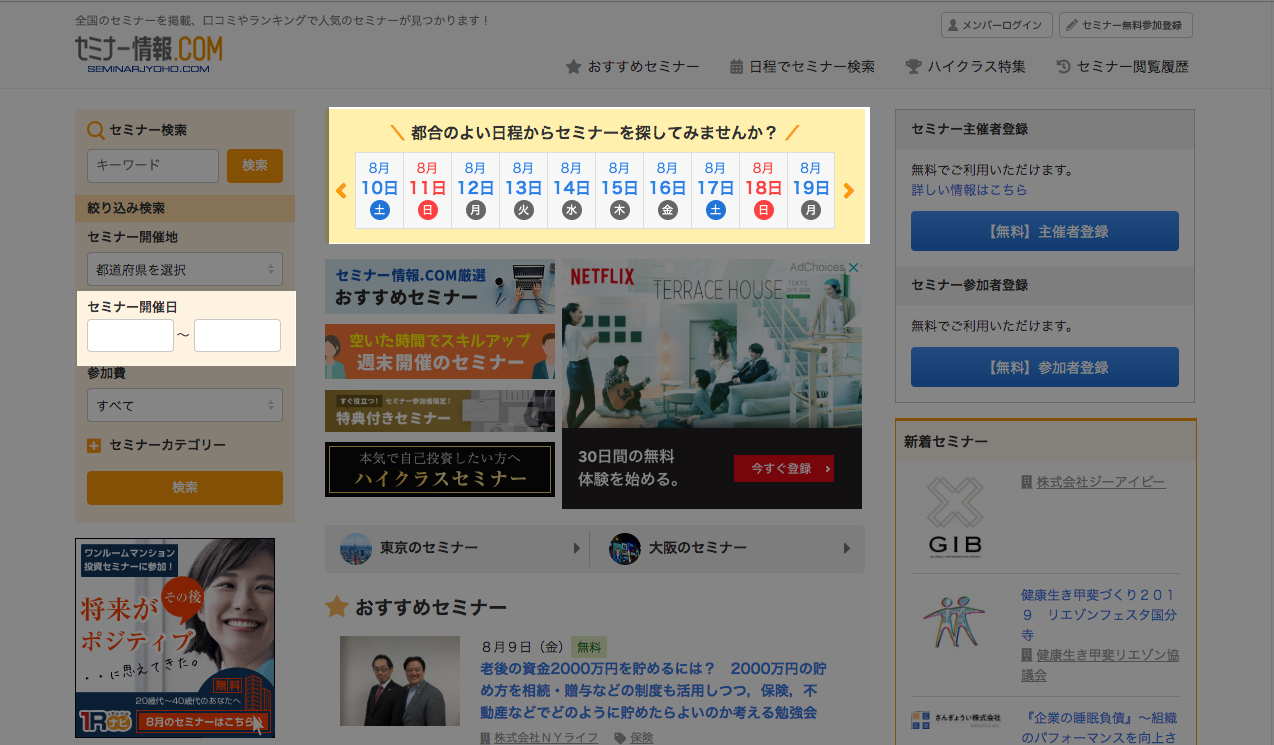Screen dimensions: 1274x745
Task: Open the 東京のセミナー link
Action: coord(460,549)
